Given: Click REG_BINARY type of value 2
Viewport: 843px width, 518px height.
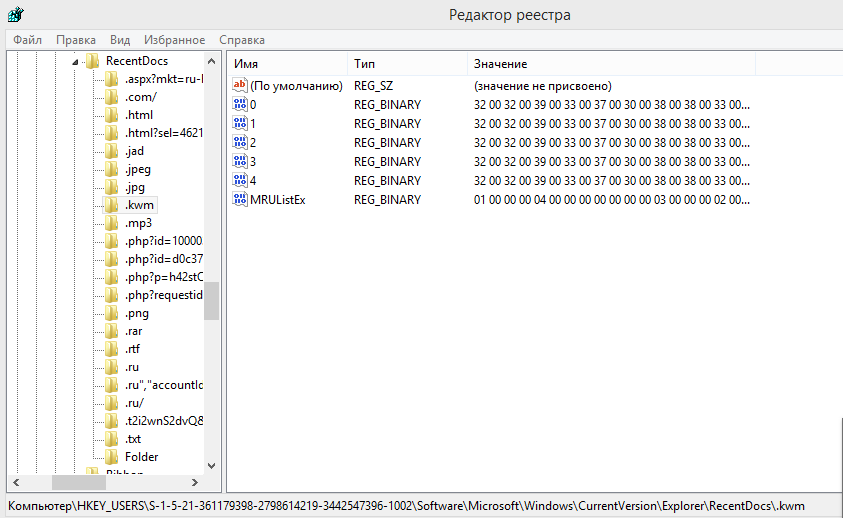Looking at the screenshot, I should pos(387,143).
